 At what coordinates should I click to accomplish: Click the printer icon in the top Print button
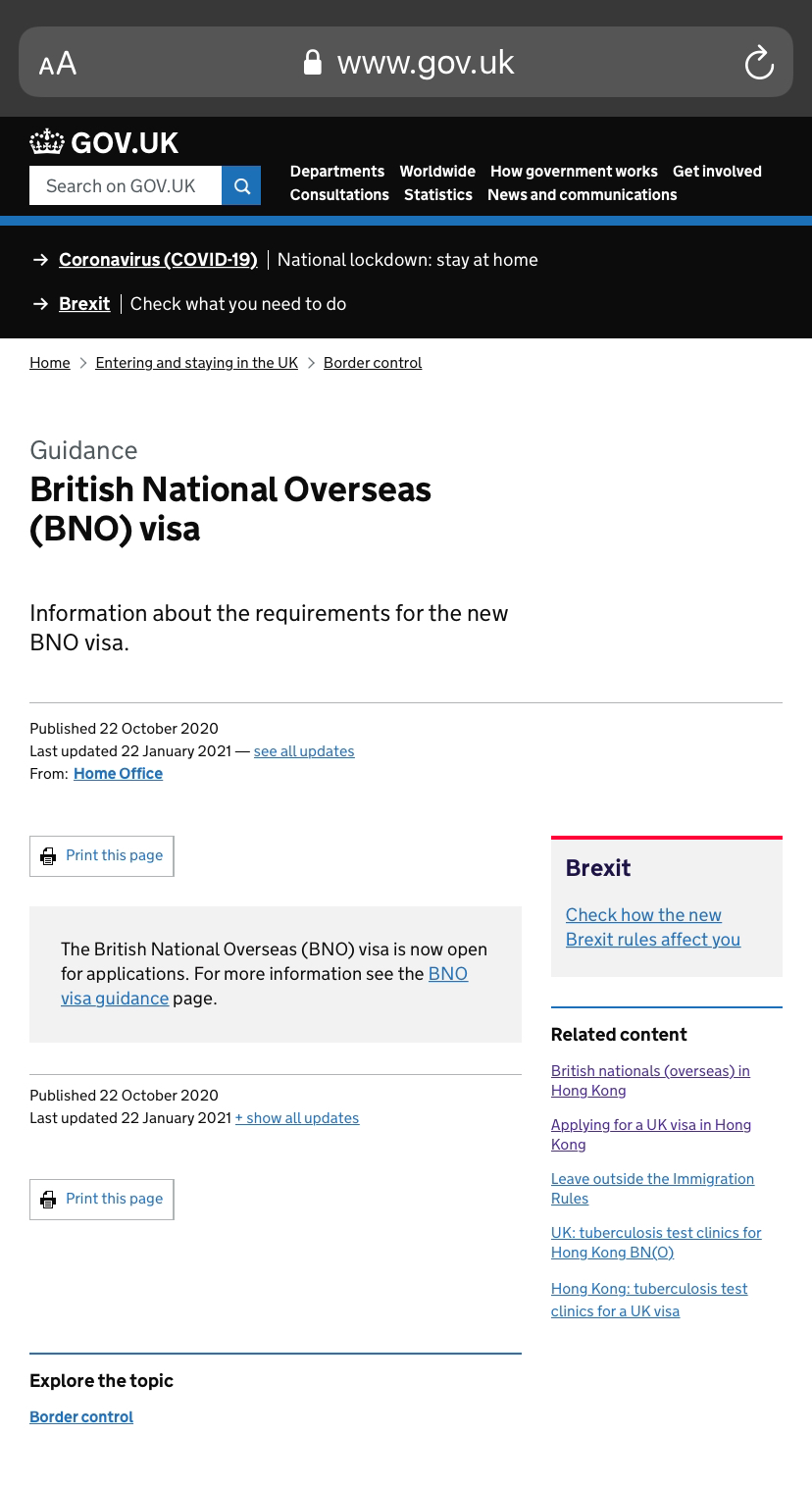pos(48,856)
